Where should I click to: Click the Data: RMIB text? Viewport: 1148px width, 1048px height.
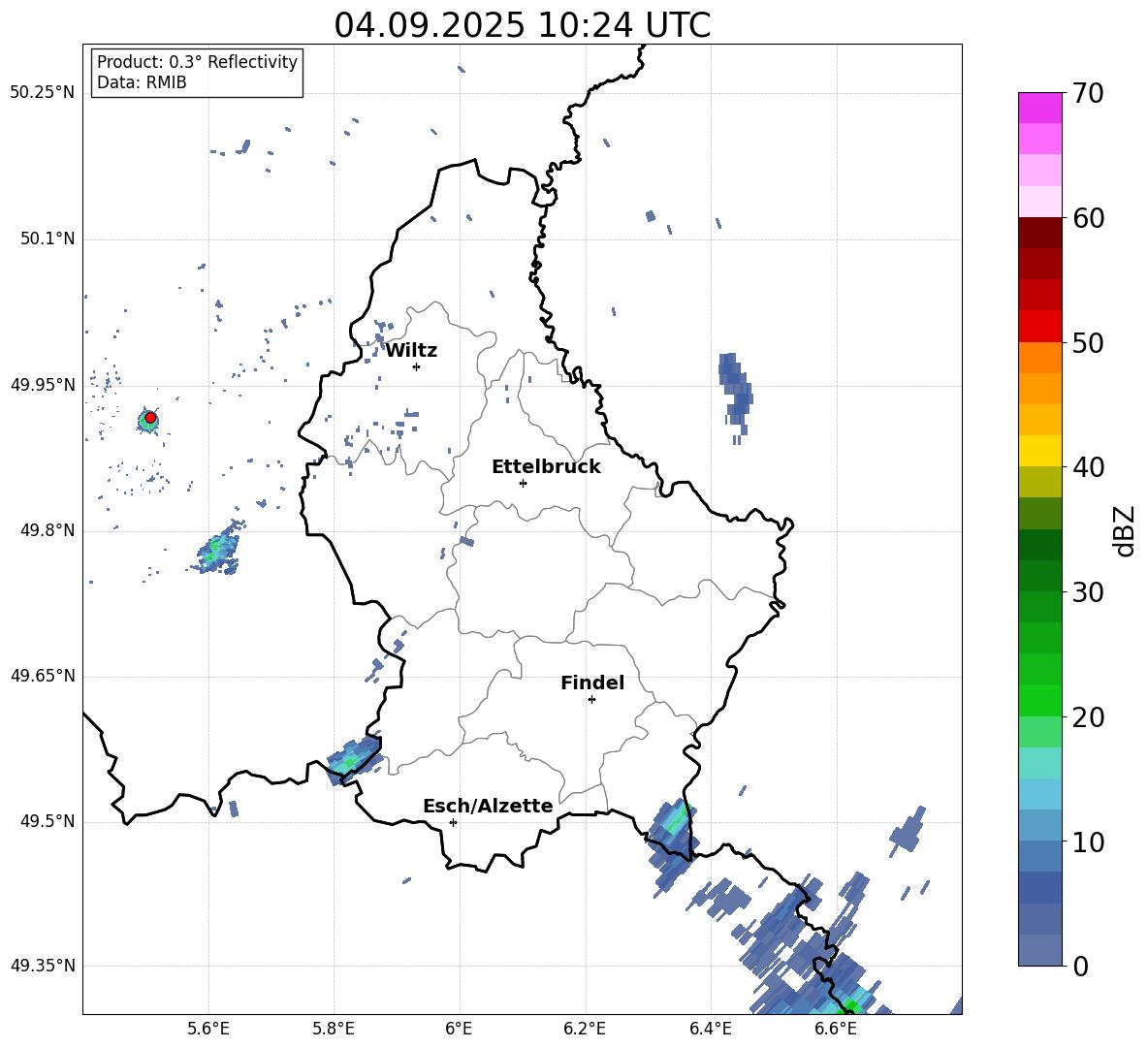142,82
